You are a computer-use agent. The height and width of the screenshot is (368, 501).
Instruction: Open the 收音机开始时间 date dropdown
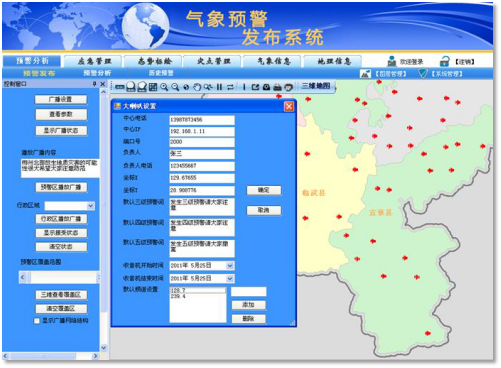[x=230, y=266]
